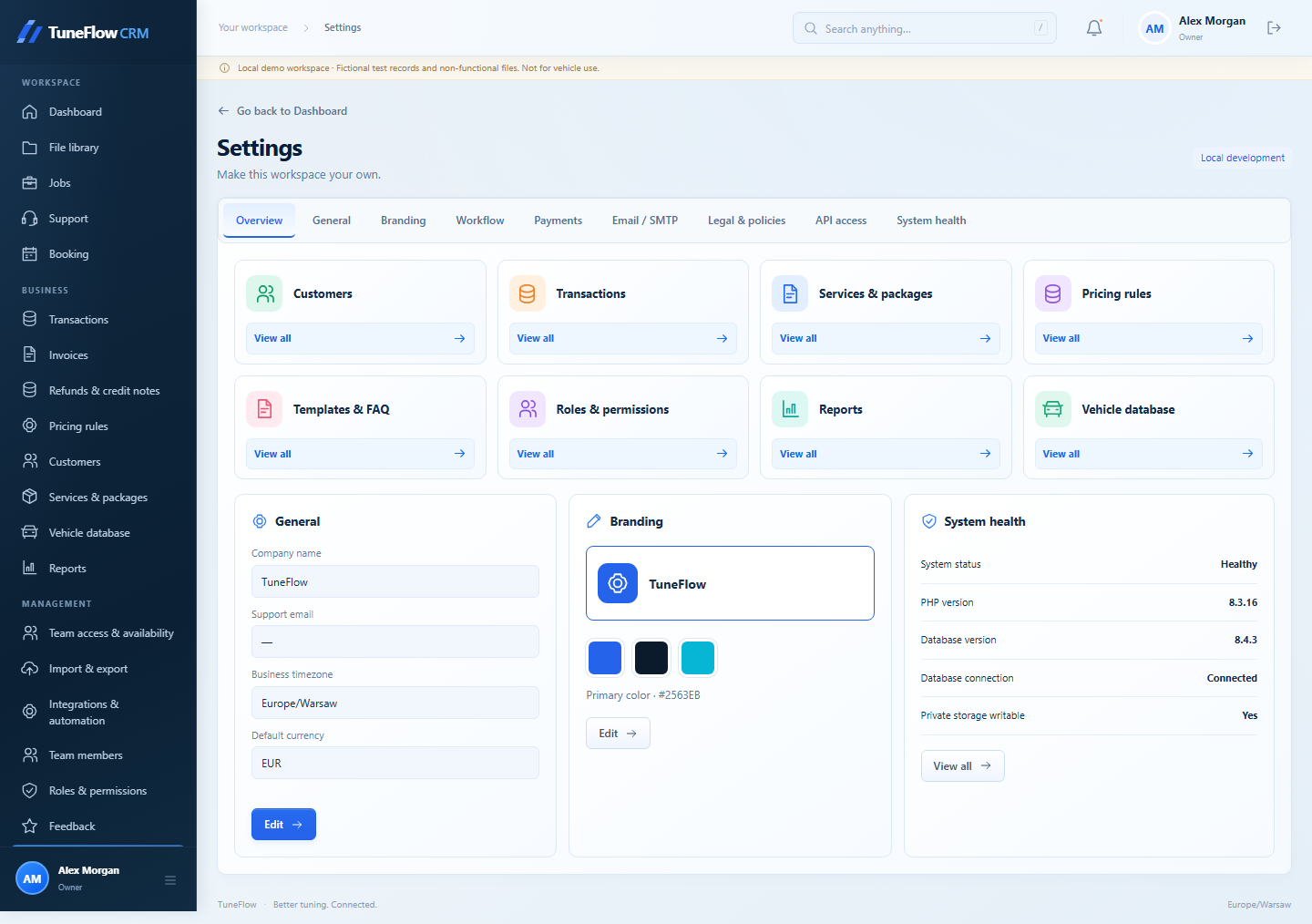The height and width of the screenshot is (924, 1312).
Task: Click the Pricing rules card icon
Action: pyautogui.click(x=1053, y=293)
